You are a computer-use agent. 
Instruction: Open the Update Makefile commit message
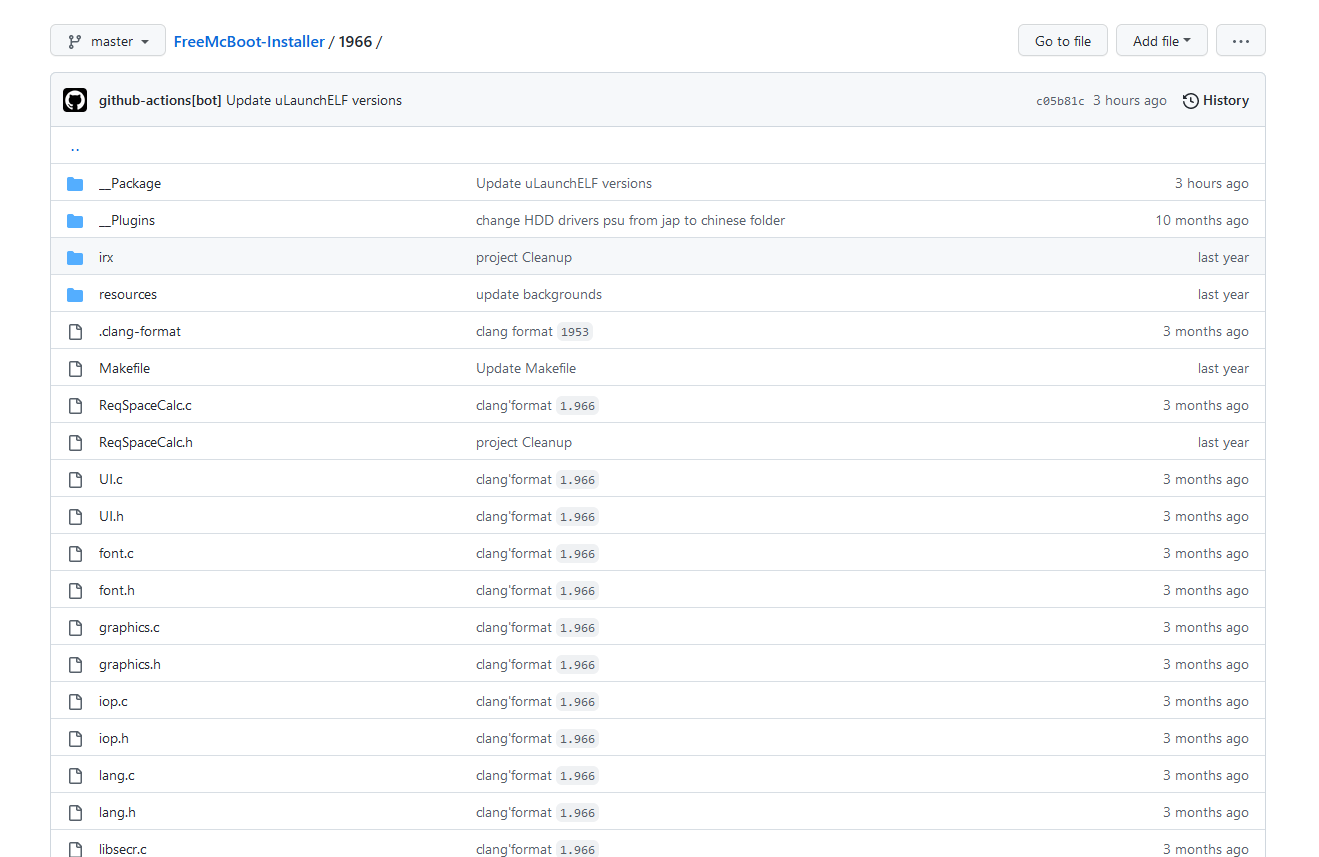click(526, 368)
